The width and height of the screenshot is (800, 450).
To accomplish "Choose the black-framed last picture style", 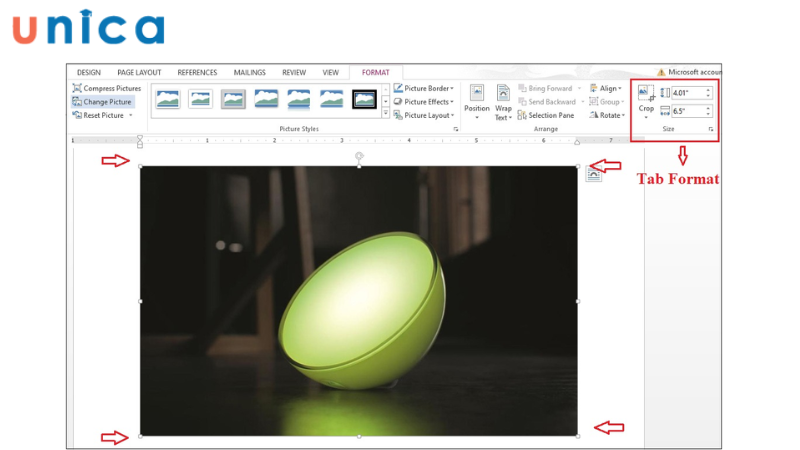I will pos(364,99).
